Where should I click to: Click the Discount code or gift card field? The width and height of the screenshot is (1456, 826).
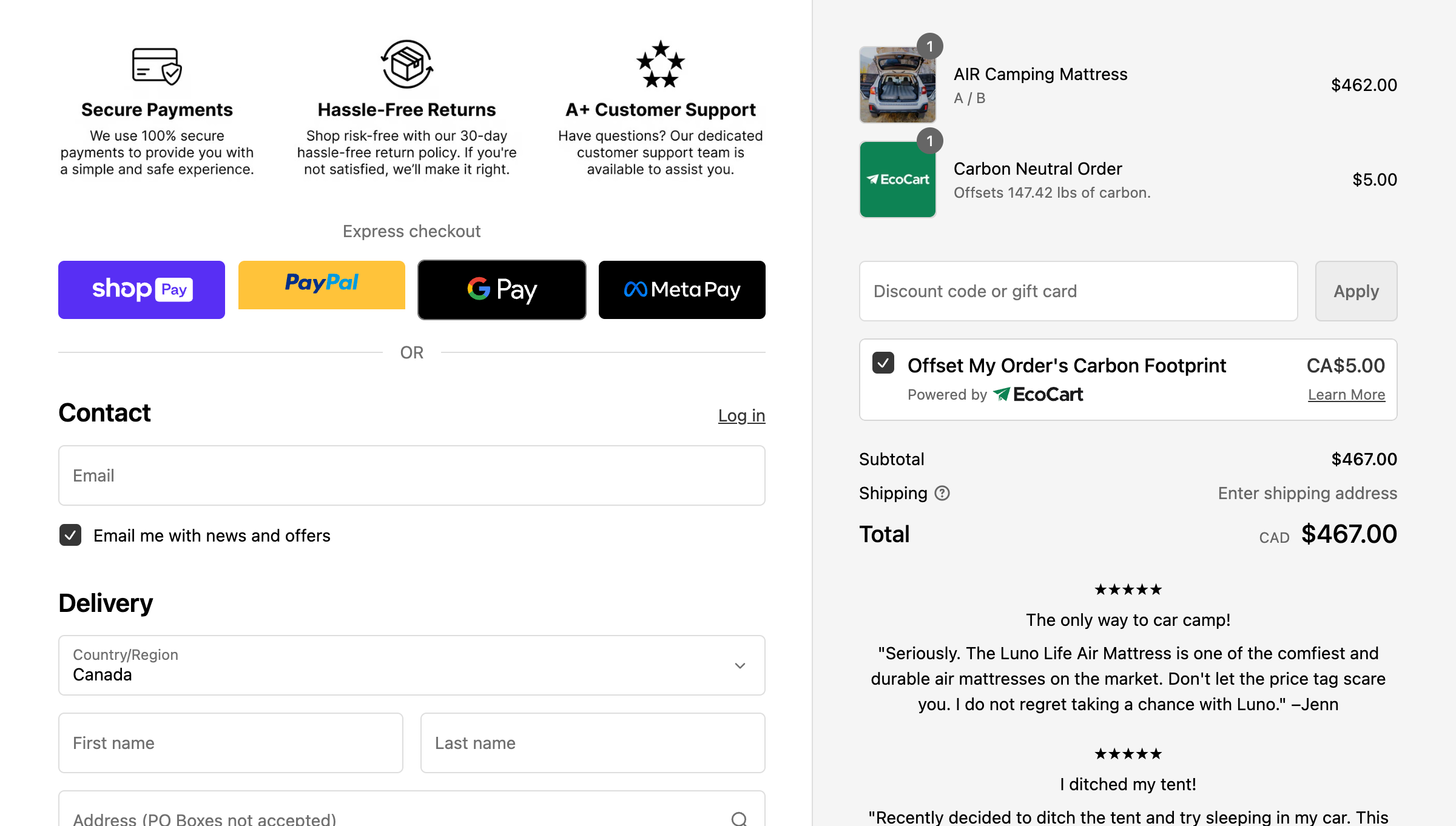(1078, 291)
